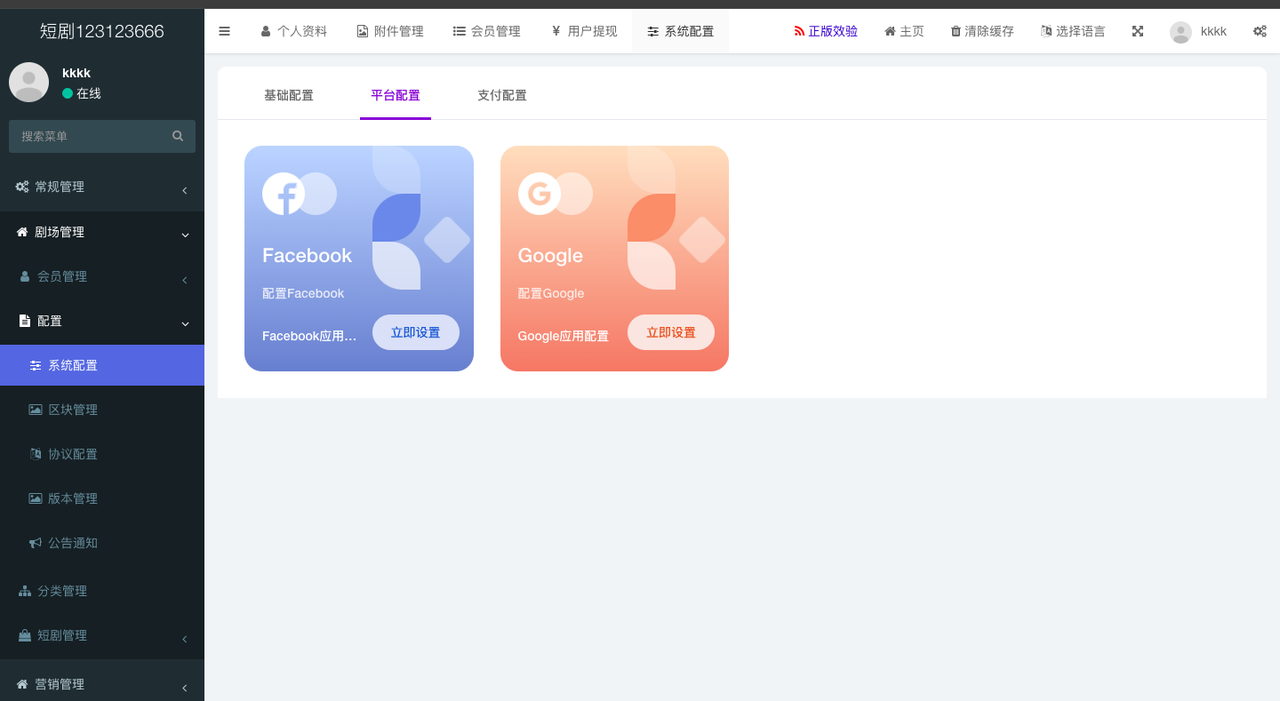Expand the 常规管理 menu chevron
This screenshot has width=1280, height=701.
tap(185, 190)
